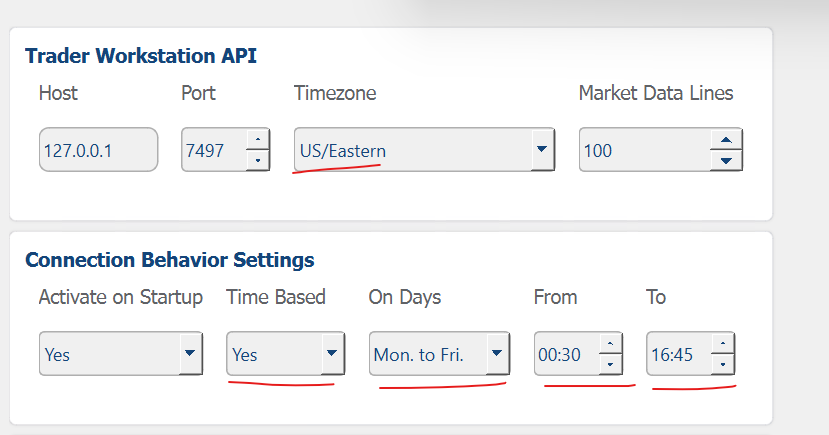Image resolution: width=829 pixels, height=435 pixels.
Task: Decrement Market Data Lines with down arrow
Action: click(x=726, y=160)
